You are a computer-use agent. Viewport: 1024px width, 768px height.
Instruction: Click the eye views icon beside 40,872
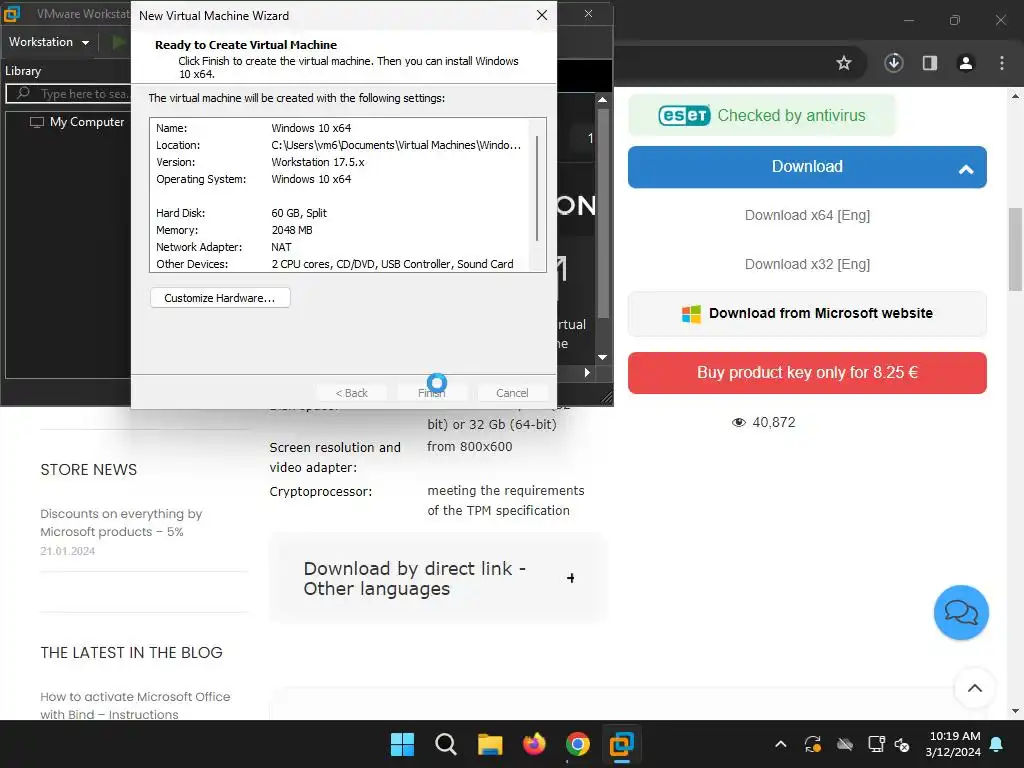coord(739,423)
